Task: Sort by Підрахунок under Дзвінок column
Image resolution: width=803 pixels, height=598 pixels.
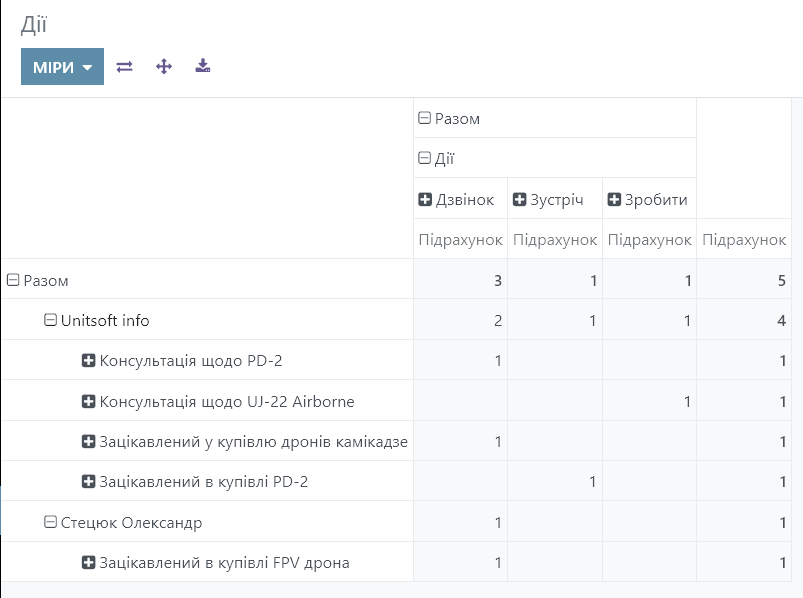Action: click(460, 240)
